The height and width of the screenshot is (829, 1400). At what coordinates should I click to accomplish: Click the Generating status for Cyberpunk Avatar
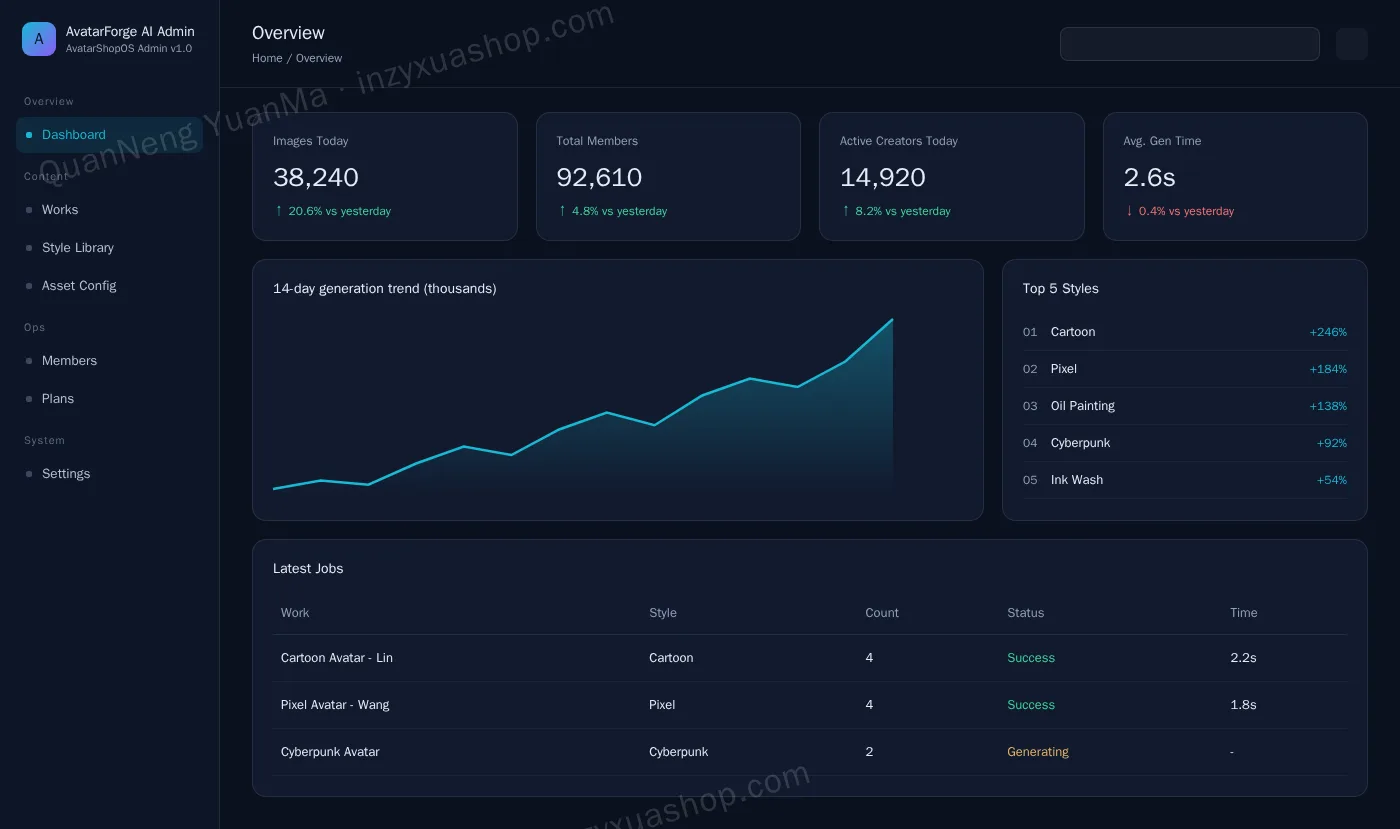[x=1038, y=752]
